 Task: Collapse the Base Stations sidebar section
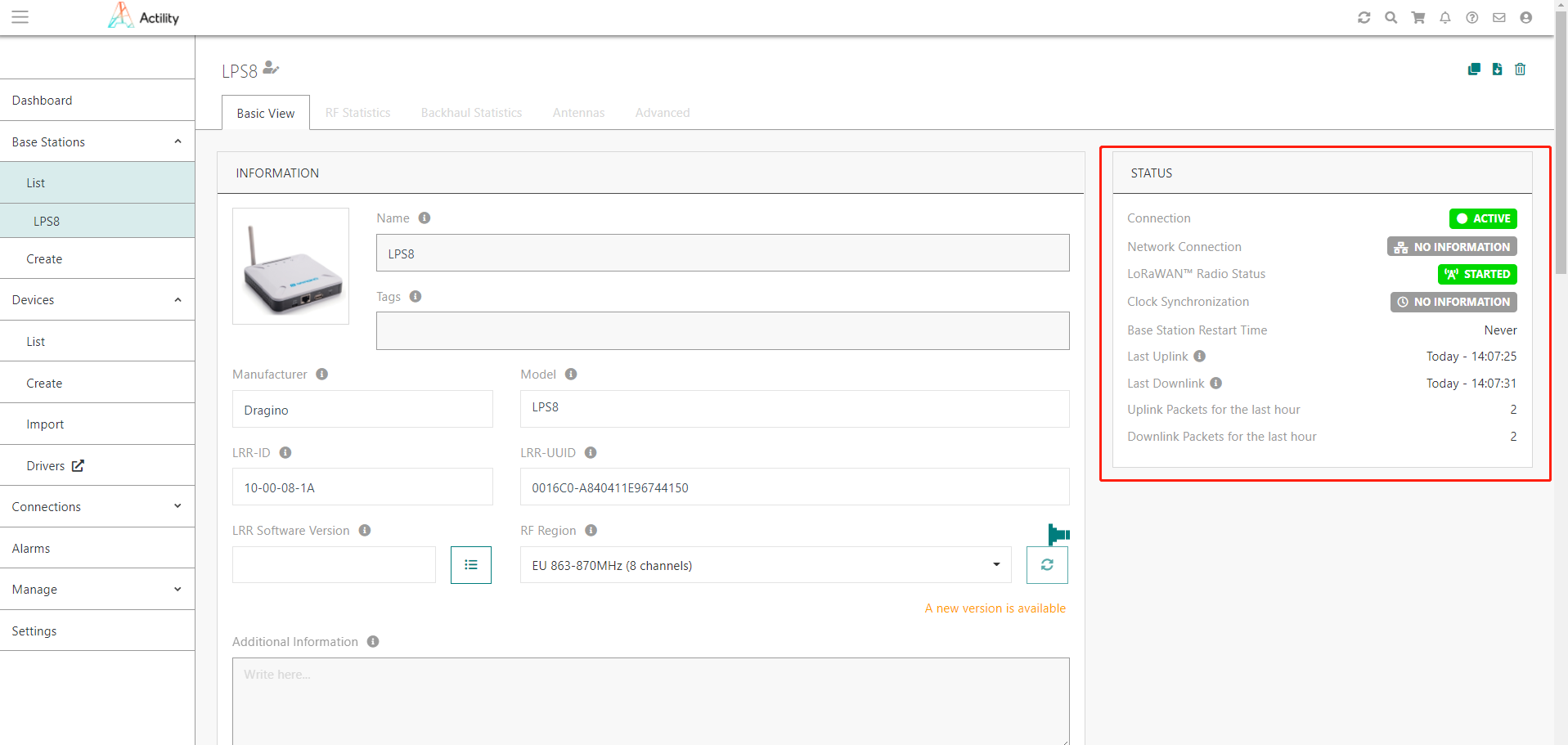(x=177, y=141)
